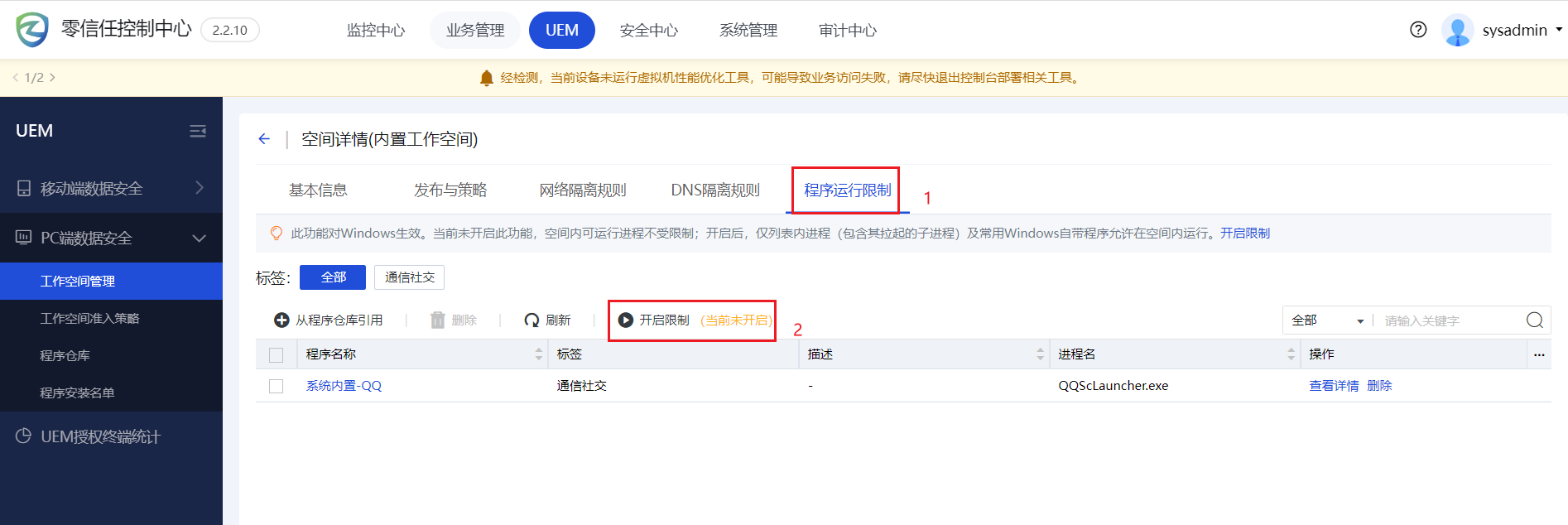Viewport: 1568px width, 525px height.
Task: Switch to the 网络隔离规则 tab
Action: click(582, 190)
